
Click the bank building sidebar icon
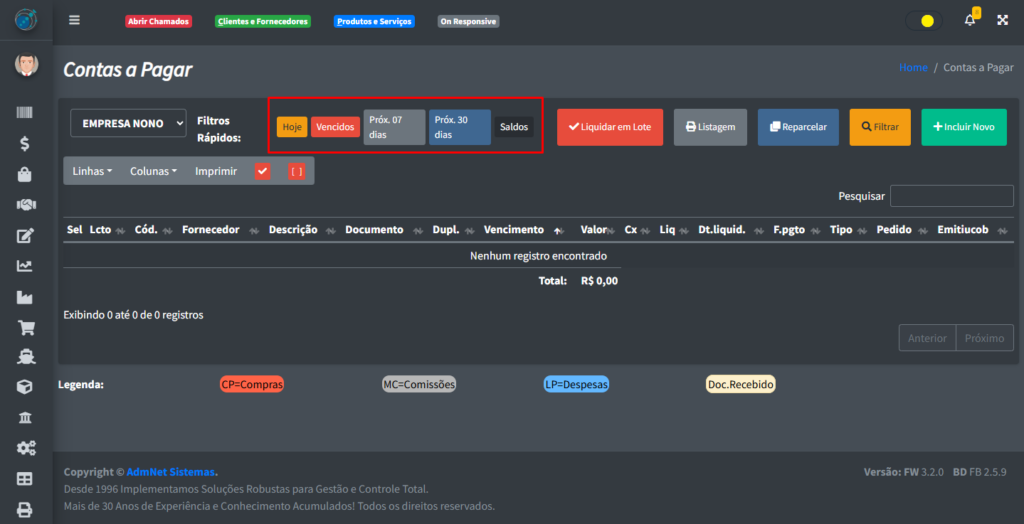25,417
